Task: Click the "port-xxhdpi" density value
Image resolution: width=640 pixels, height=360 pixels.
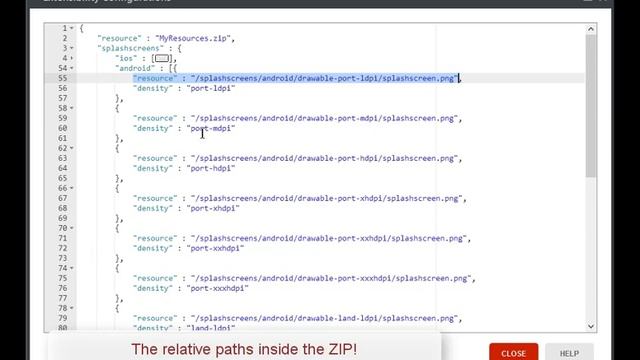Action: pos(216,248)
